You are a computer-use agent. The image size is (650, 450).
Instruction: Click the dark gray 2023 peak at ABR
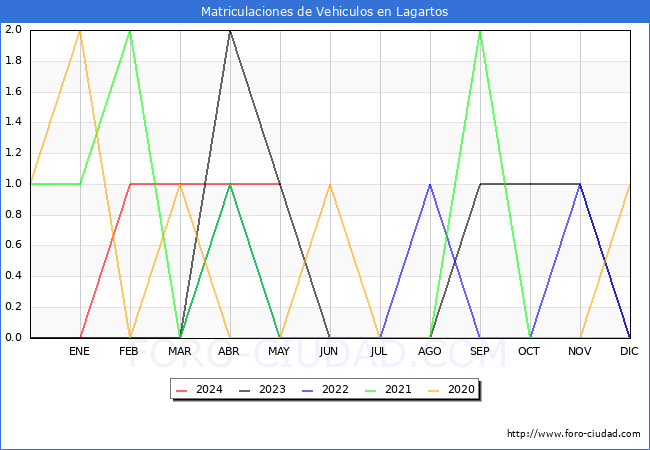coord(230,31)
